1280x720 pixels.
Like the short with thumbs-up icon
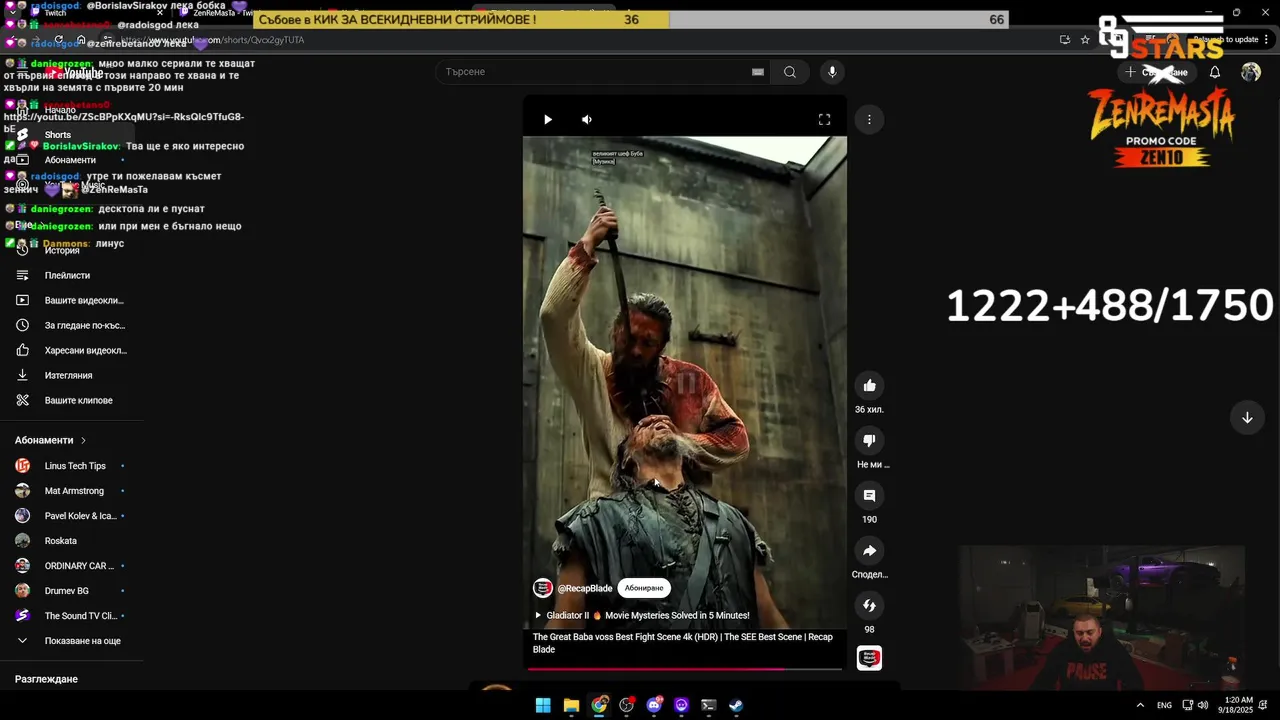869,386
